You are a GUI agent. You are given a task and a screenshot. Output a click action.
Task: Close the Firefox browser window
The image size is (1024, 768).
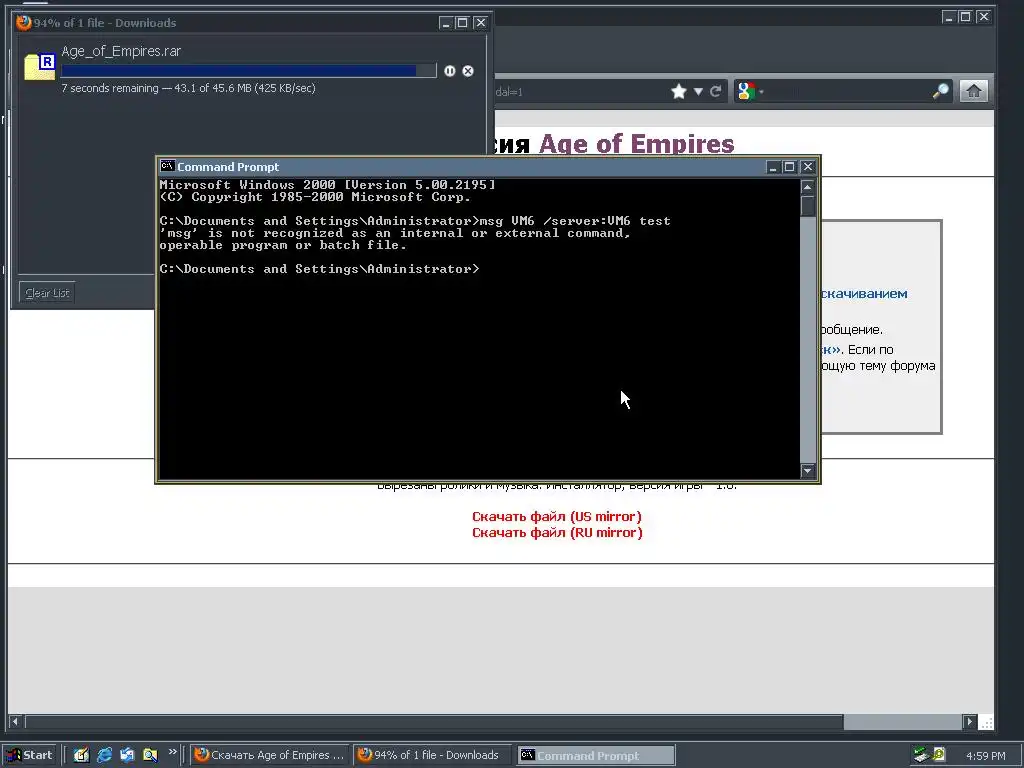984,17
